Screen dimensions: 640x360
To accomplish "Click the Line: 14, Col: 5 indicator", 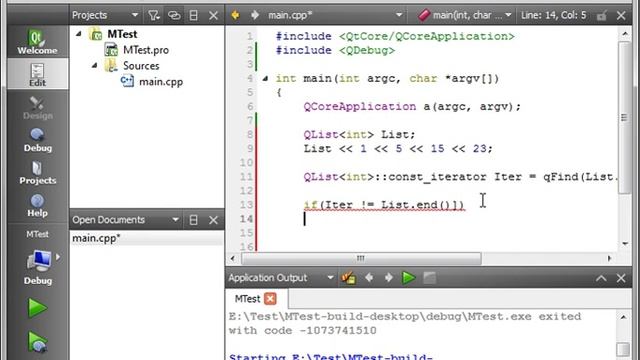I will [x=553, y=16].
